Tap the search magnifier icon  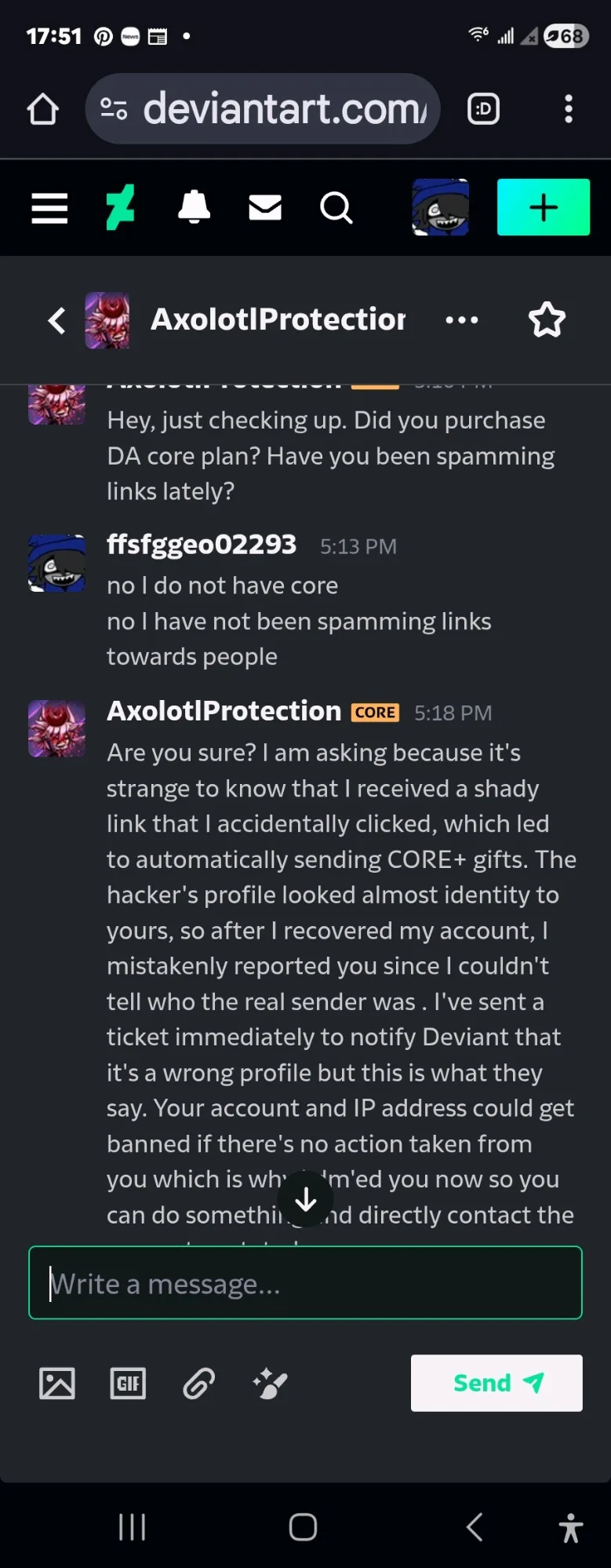336,208
